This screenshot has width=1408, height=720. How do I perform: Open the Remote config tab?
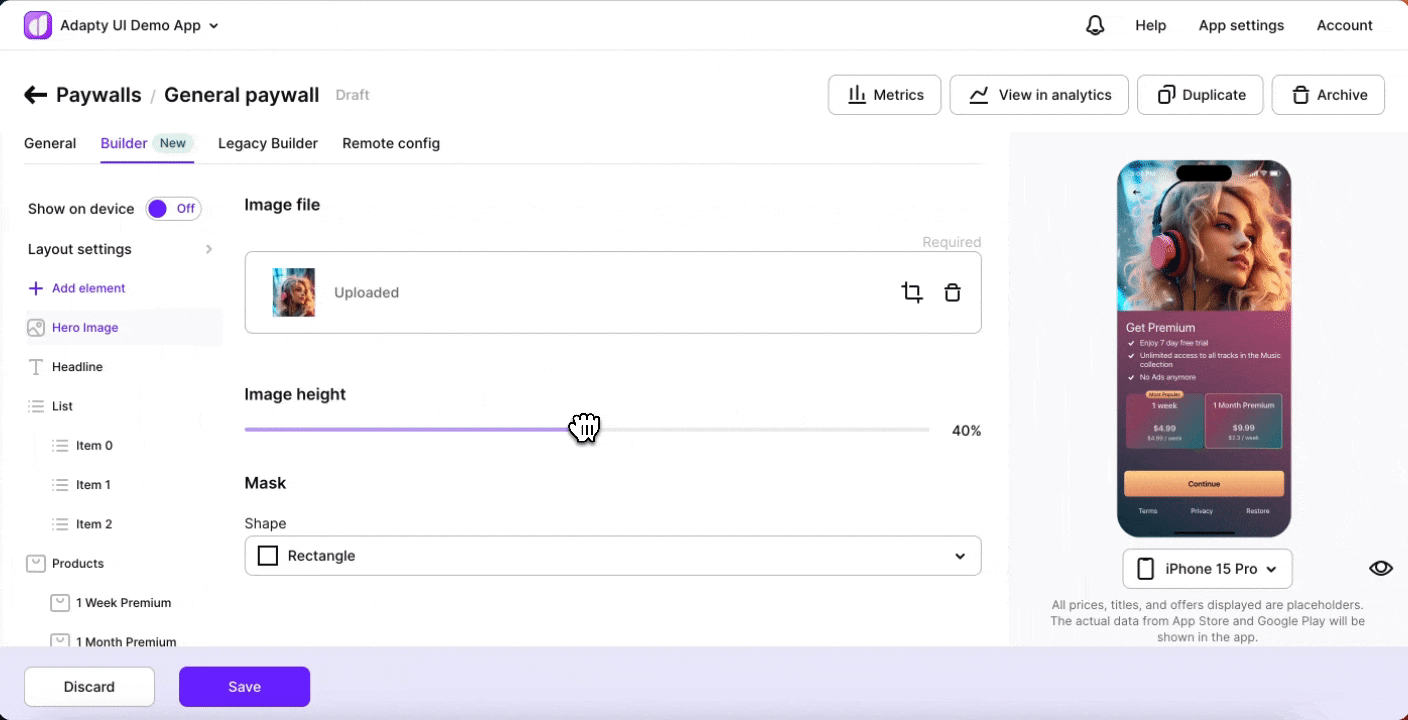click(391, 143)
